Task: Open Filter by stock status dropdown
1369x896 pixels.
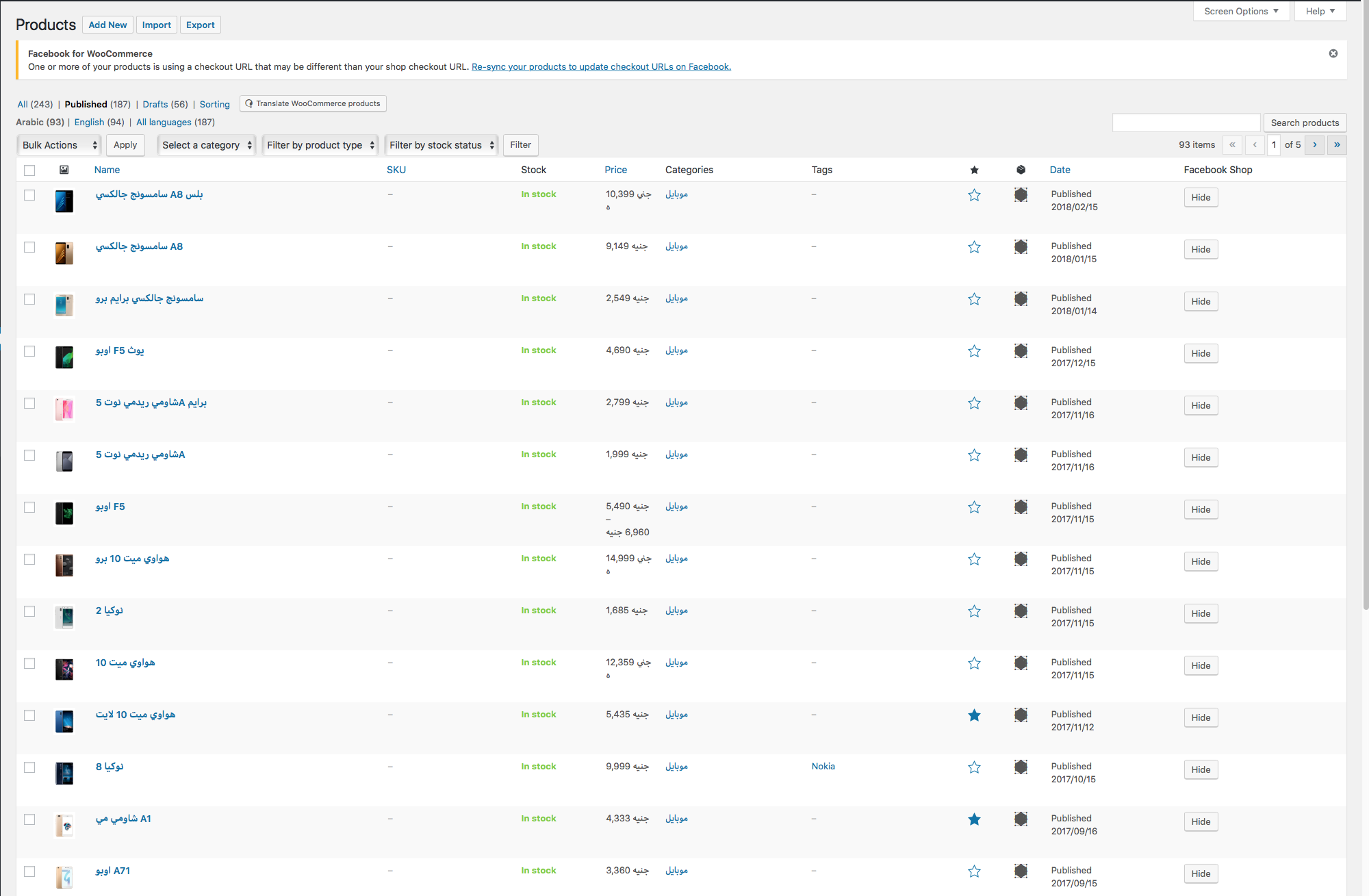Action: (441, 145)
